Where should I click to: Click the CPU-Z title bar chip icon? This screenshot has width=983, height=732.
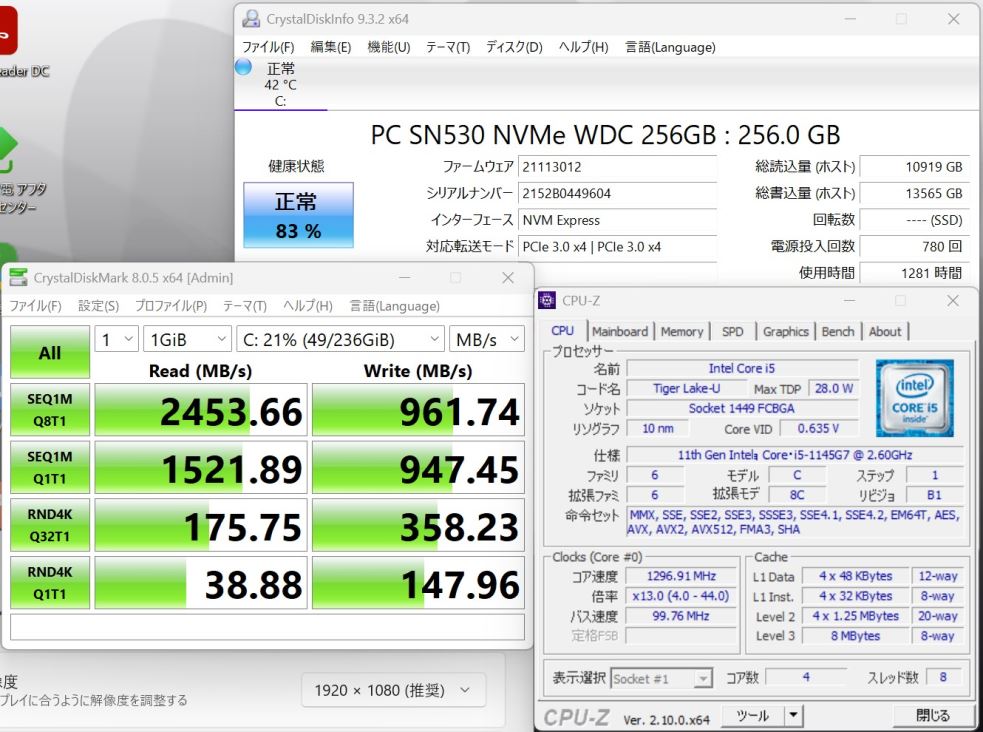point(547,300)
